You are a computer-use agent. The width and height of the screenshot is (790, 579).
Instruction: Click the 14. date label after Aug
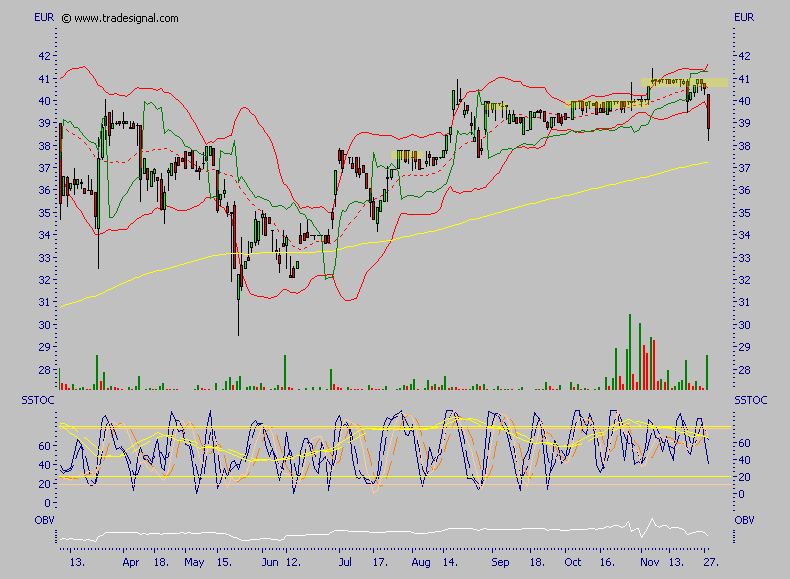pyautogui.click(x=450, y=562)
